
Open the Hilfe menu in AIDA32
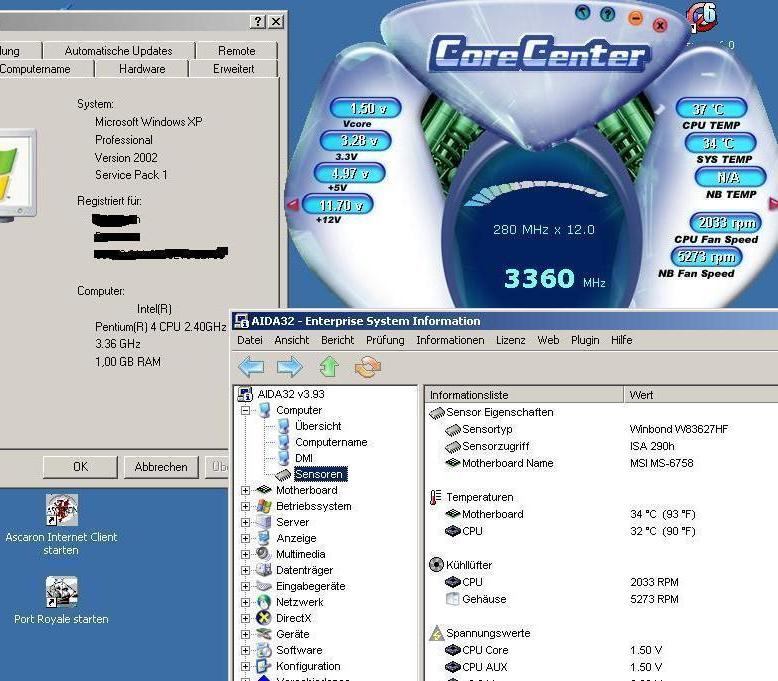(x=622, y=340)
